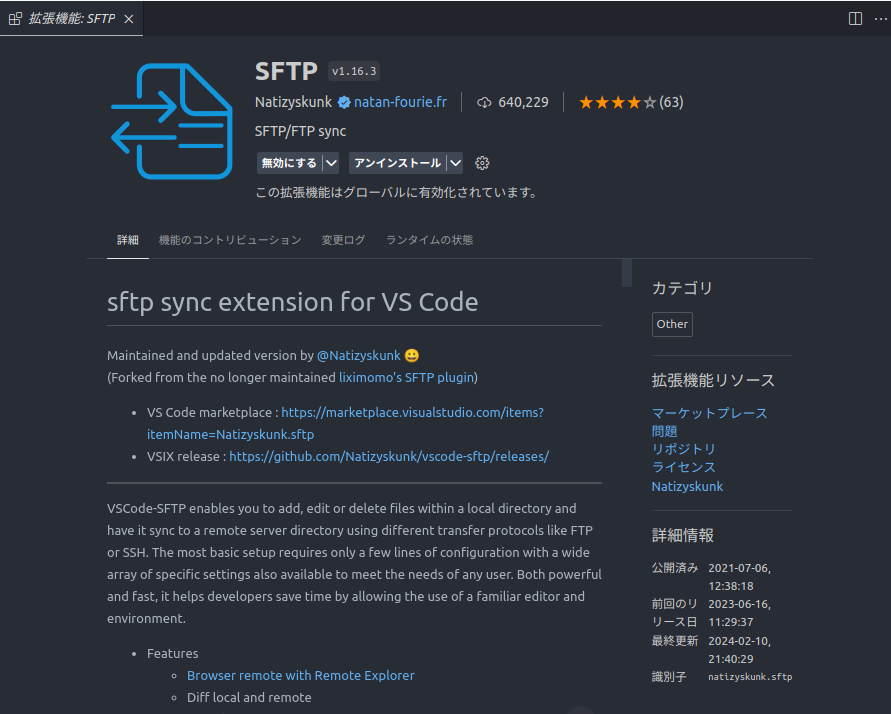
Task: Click the download count cloud icon
Action: [484, 102]
